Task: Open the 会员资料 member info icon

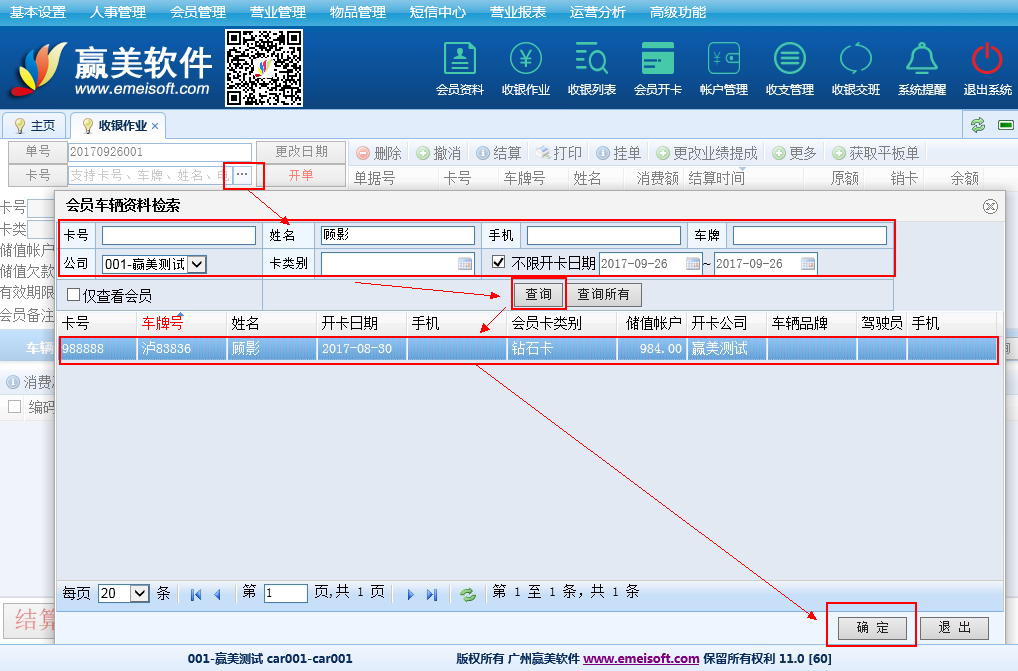Action: click(459, 68)
